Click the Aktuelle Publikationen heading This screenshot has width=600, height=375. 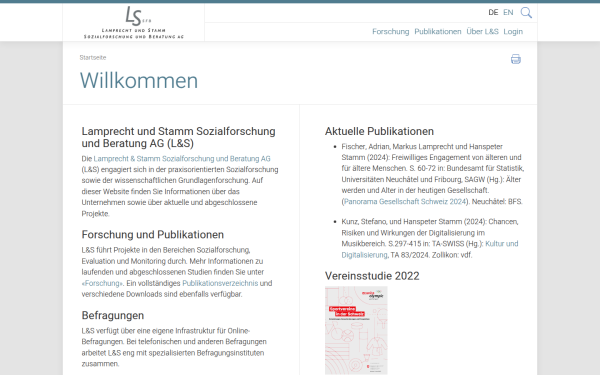tap(379, 132)
